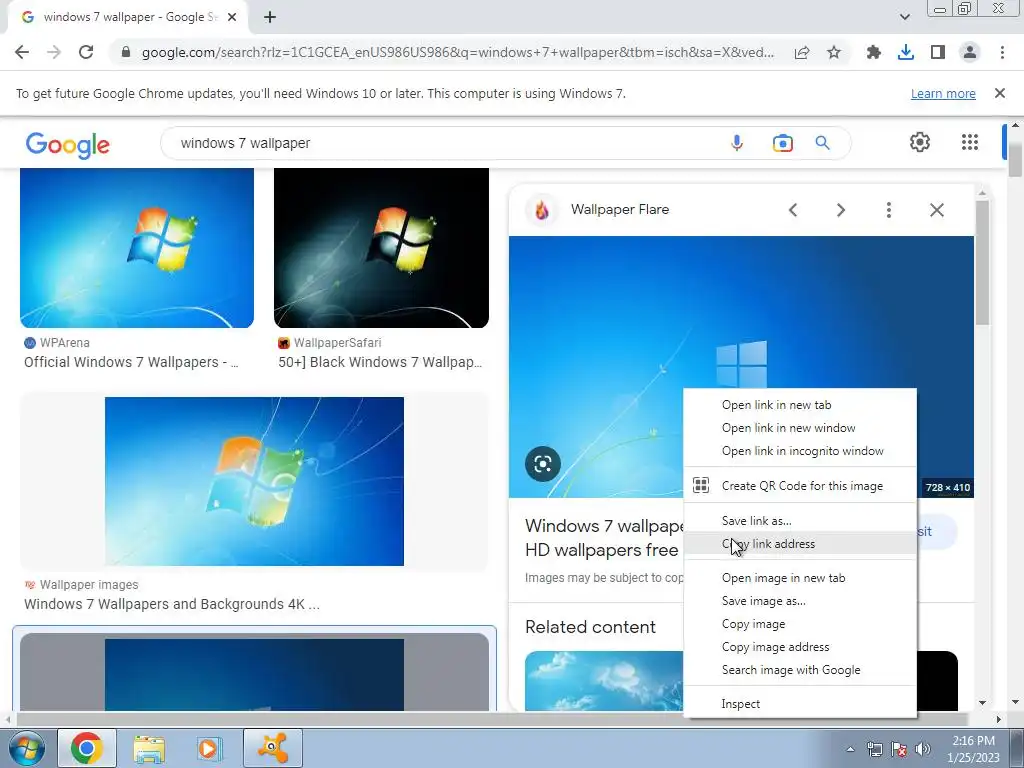Click the Google Lens icon on preview image
The width and height of the screenshot is (1024, 768).
tap(543, 464)
